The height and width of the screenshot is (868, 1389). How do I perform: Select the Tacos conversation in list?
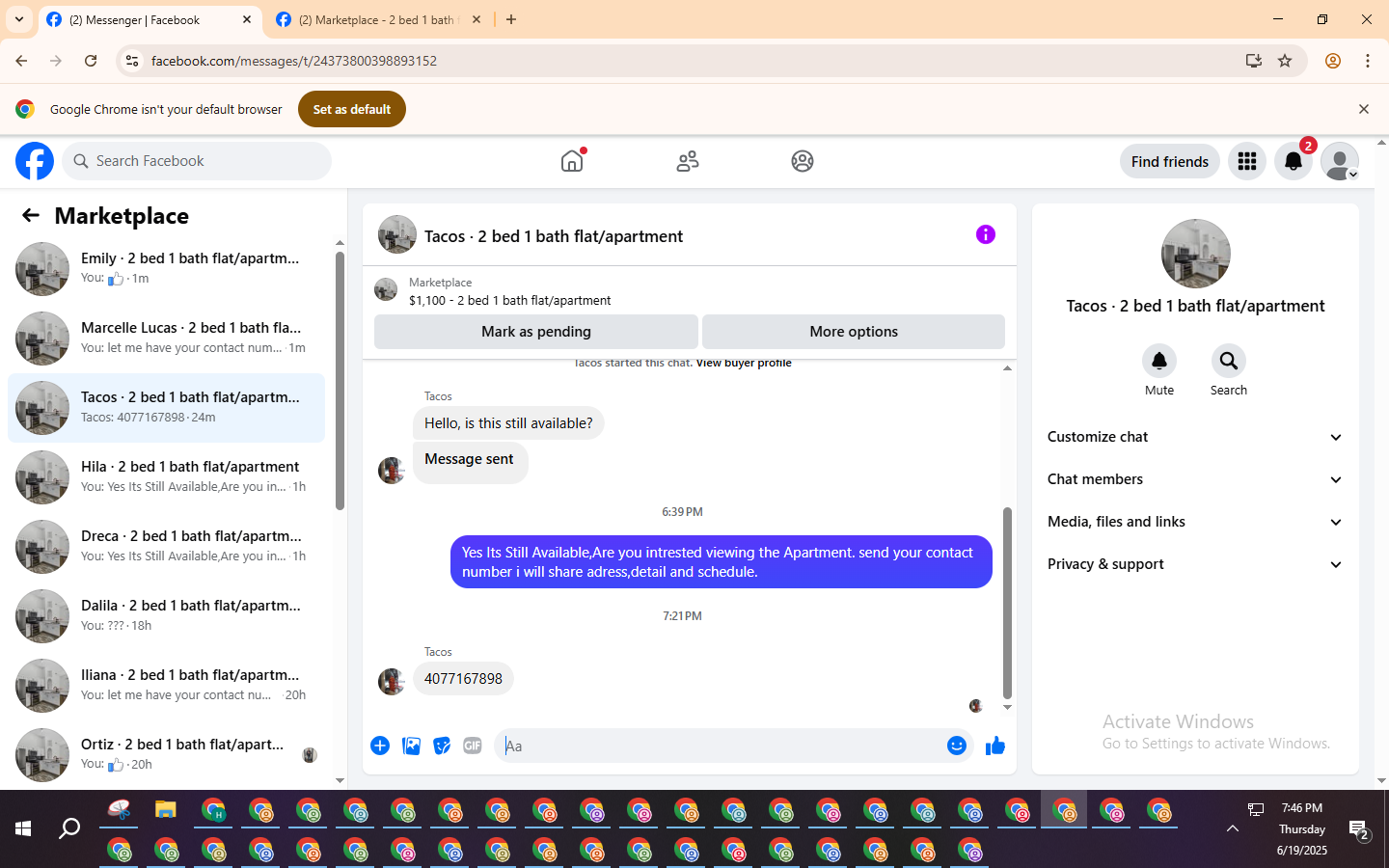point(166,408)
